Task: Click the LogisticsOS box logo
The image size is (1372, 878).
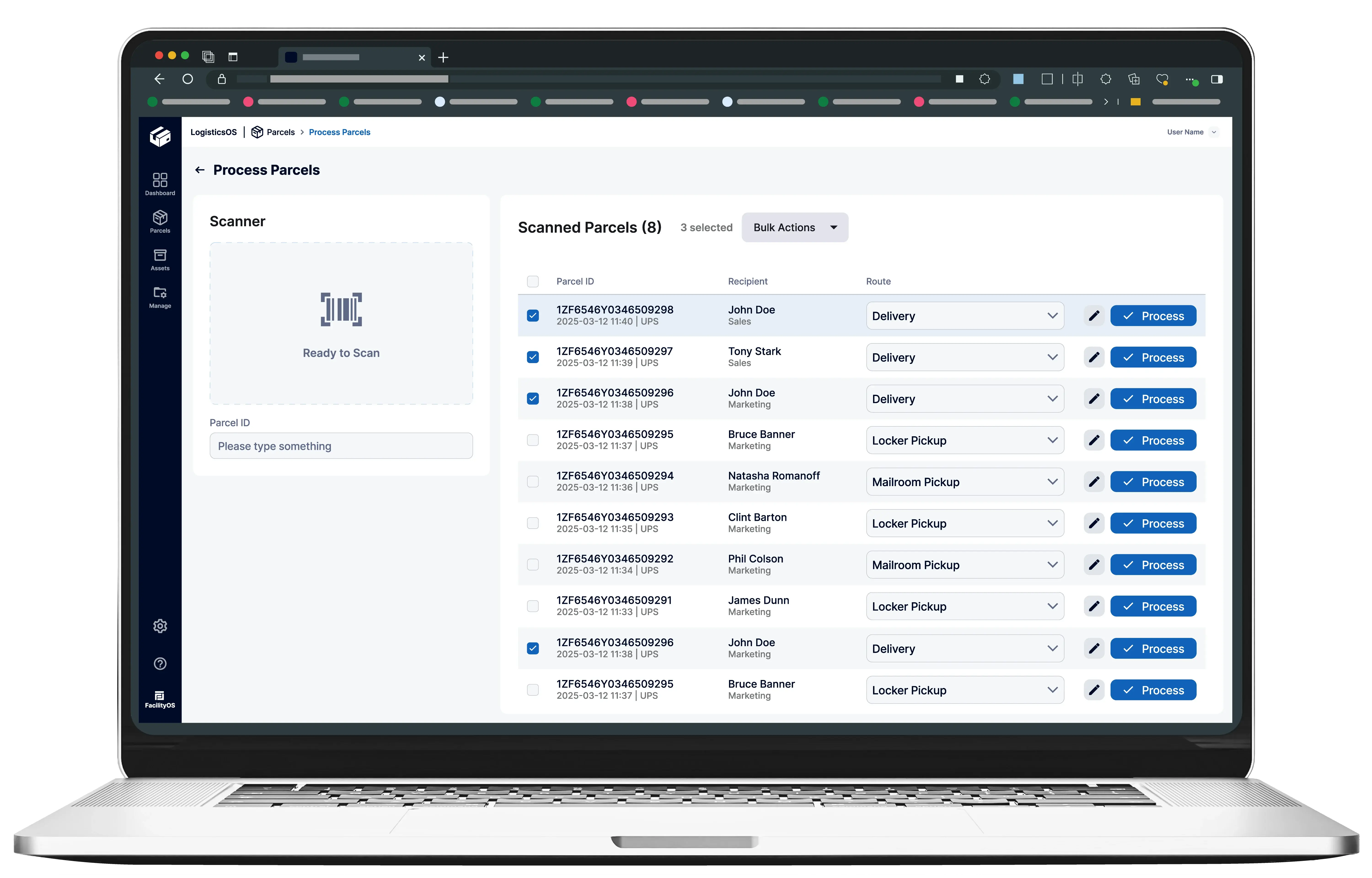Action: click(160, 137)
